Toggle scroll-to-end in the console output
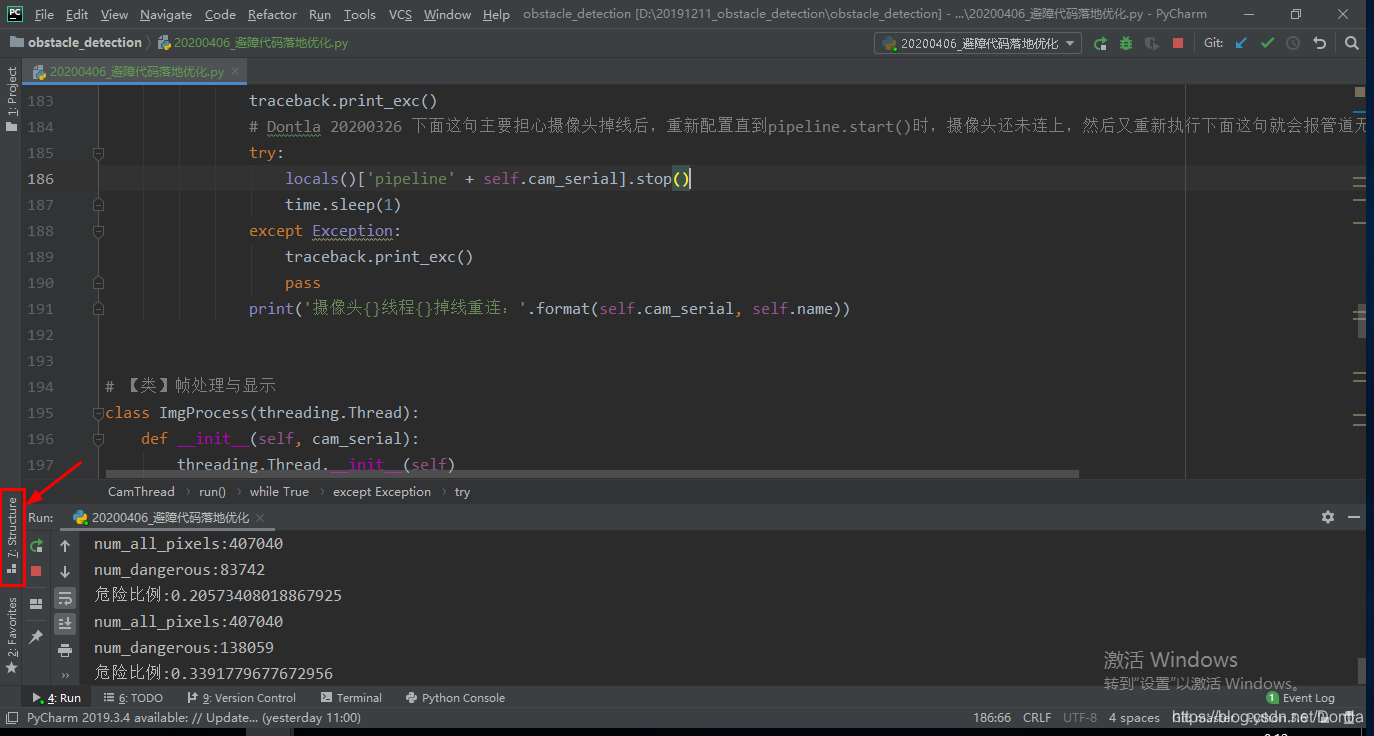 (x=65, y=623)
